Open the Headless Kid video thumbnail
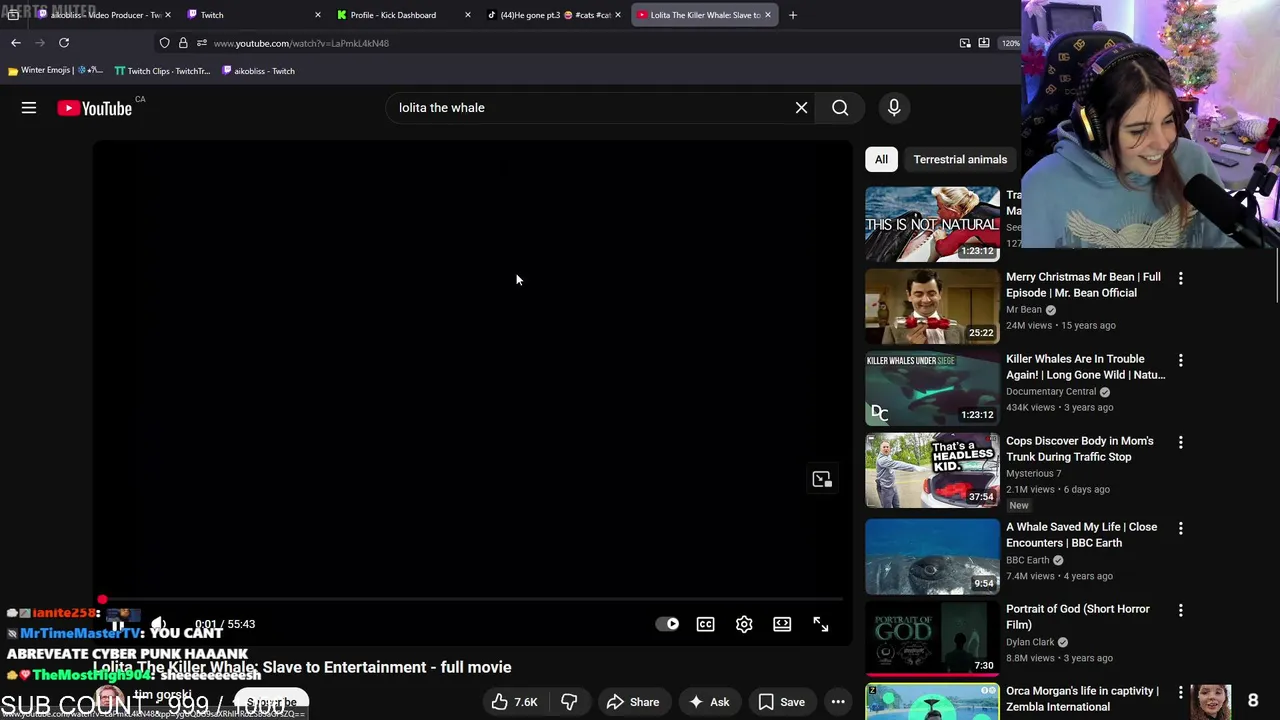The image size is (1280, 720). click(932, 470)
